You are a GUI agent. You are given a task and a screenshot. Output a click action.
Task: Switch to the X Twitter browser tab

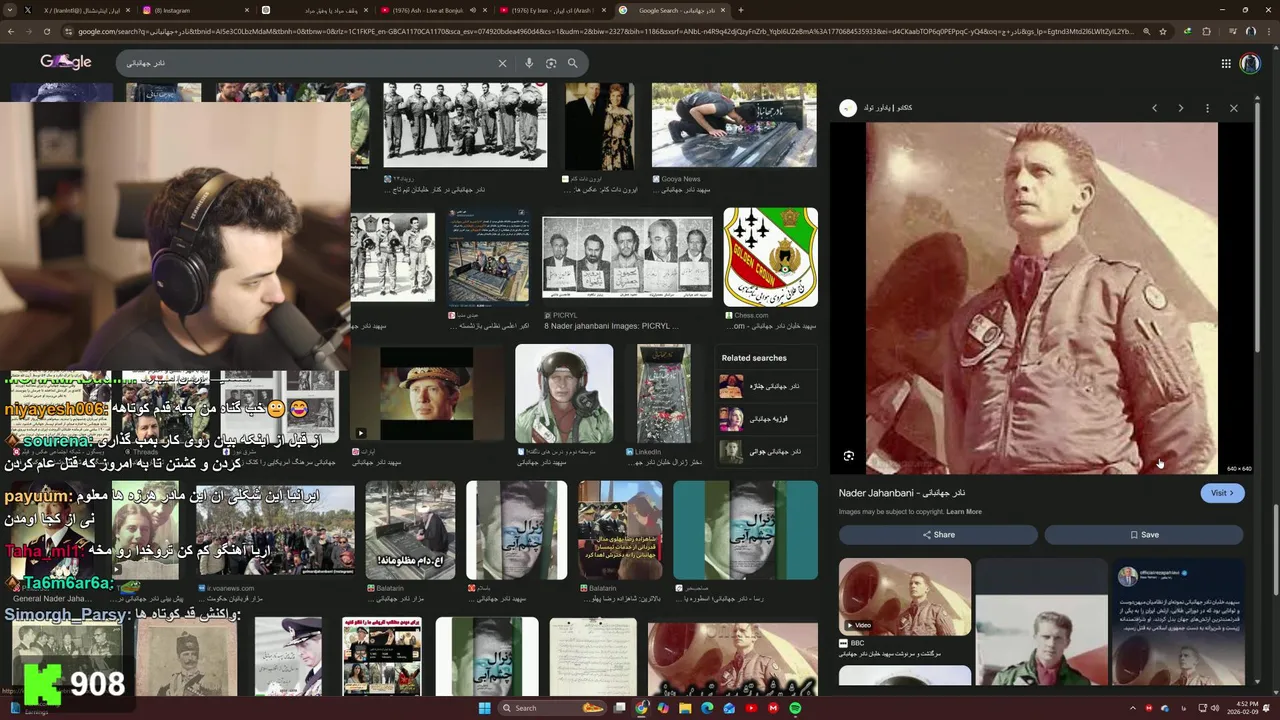pos(75,10)
